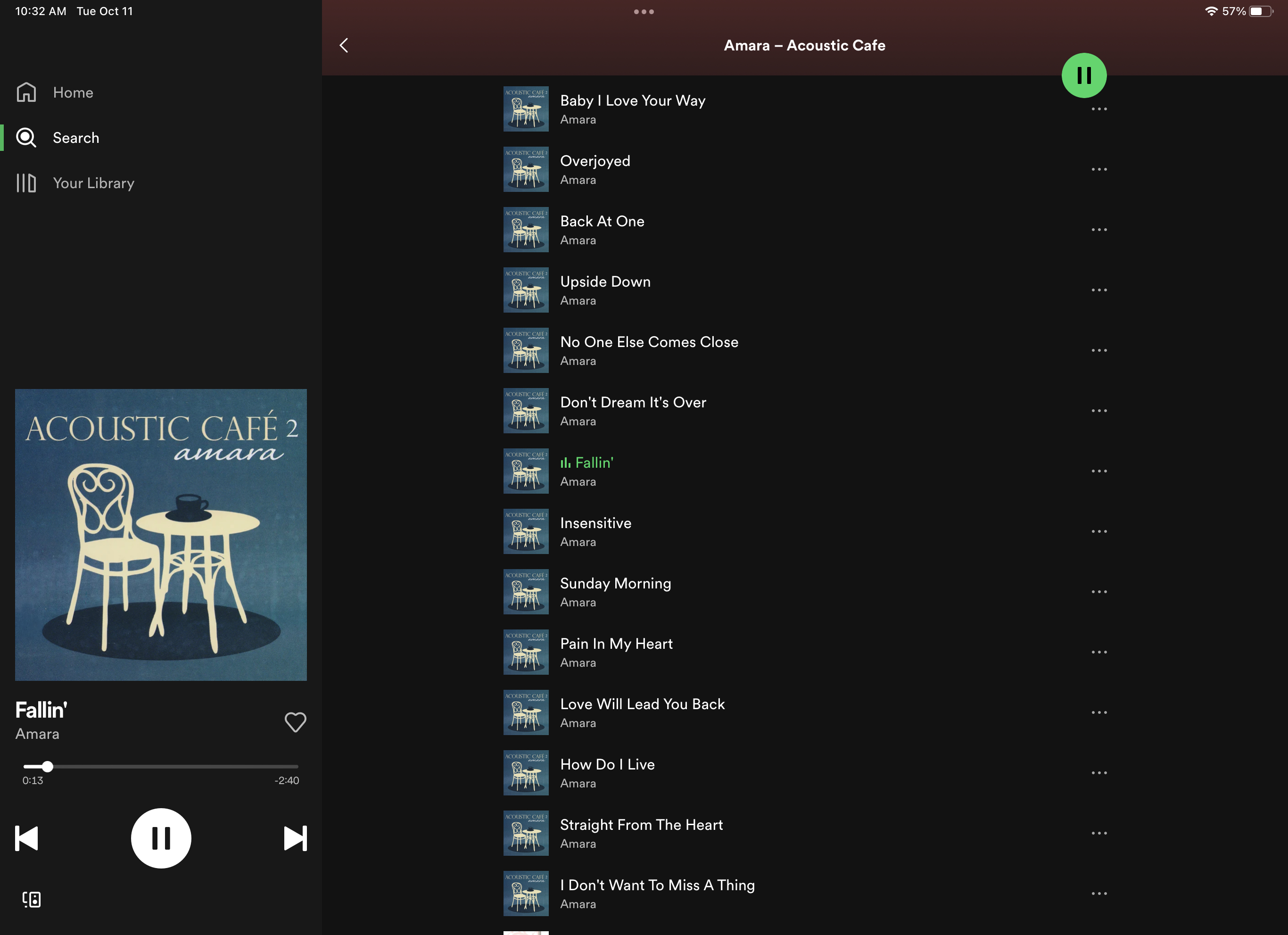Seek using the song progress slider
The height and width of the screenshot is (935, 1288).
161,766
